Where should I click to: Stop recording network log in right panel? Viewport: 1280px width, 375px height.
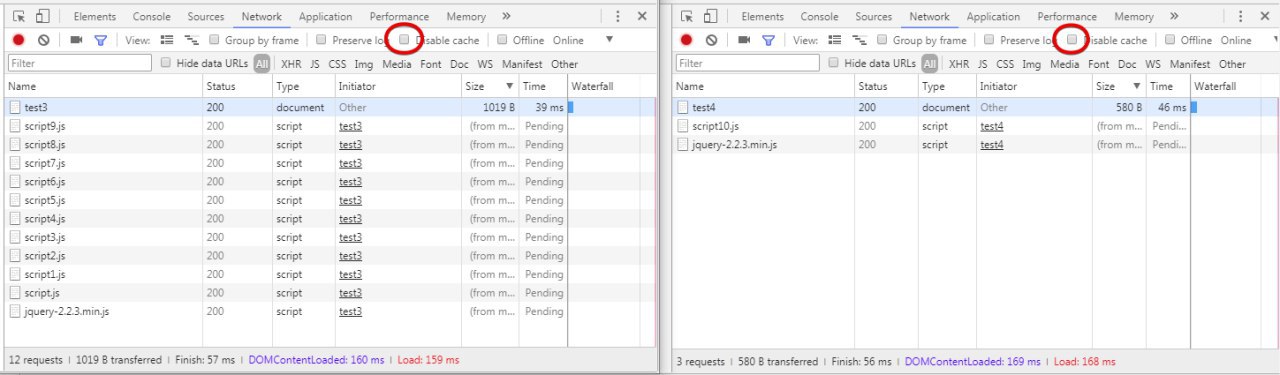pyautogui.click(x=686, y=40)
